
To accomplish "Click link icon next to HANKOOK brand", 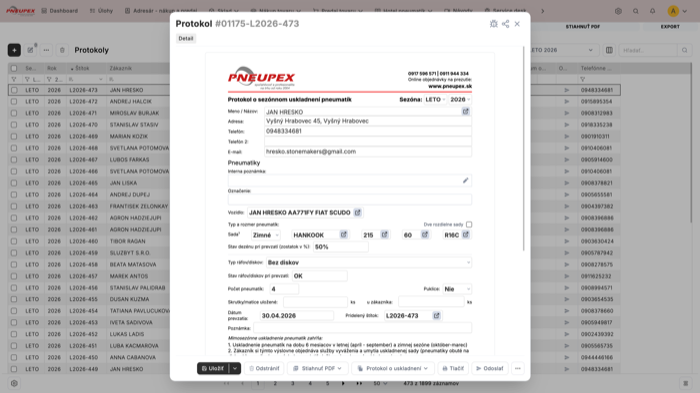I will [343, 234].
